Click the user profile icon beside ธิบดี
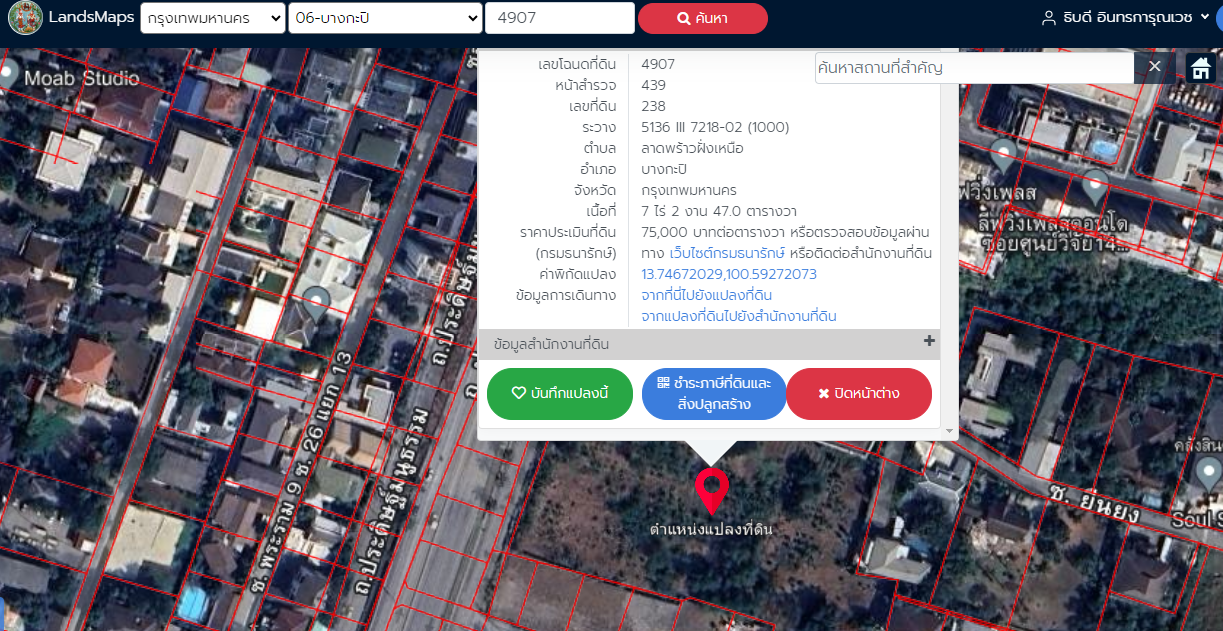The height and width of the screenshot is (631, 1223). coord(1049,18)
